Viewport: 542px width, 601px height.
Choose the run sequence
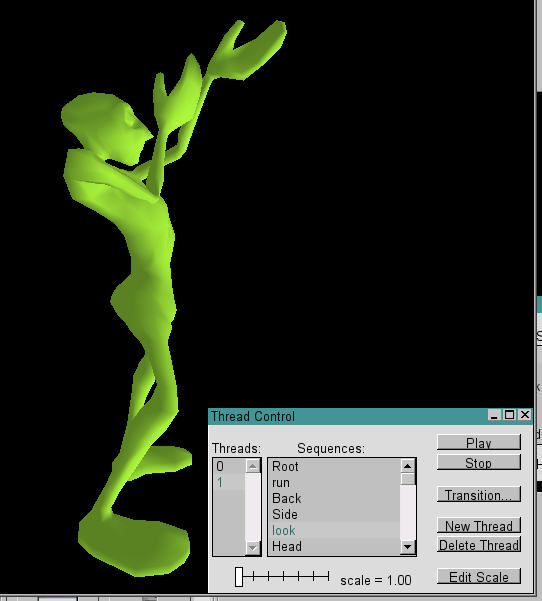(x=334, y=483)
